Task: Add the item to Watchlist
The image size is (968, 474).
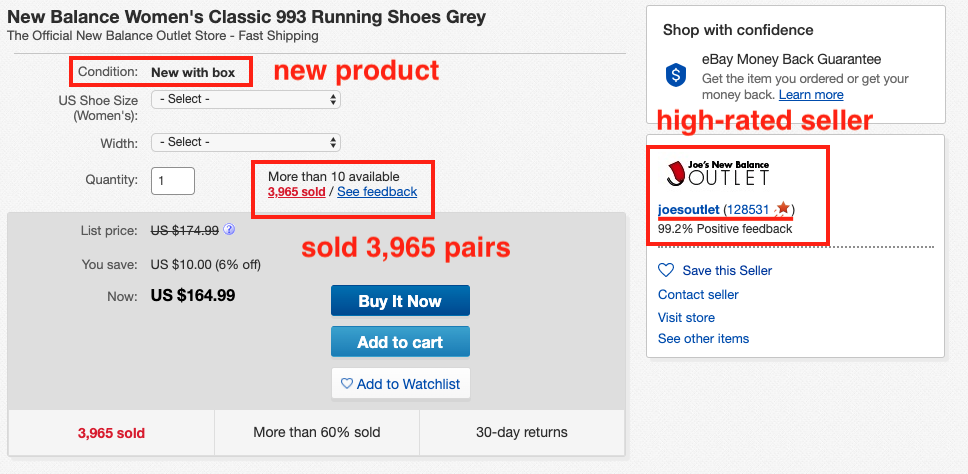Action: 401,384
